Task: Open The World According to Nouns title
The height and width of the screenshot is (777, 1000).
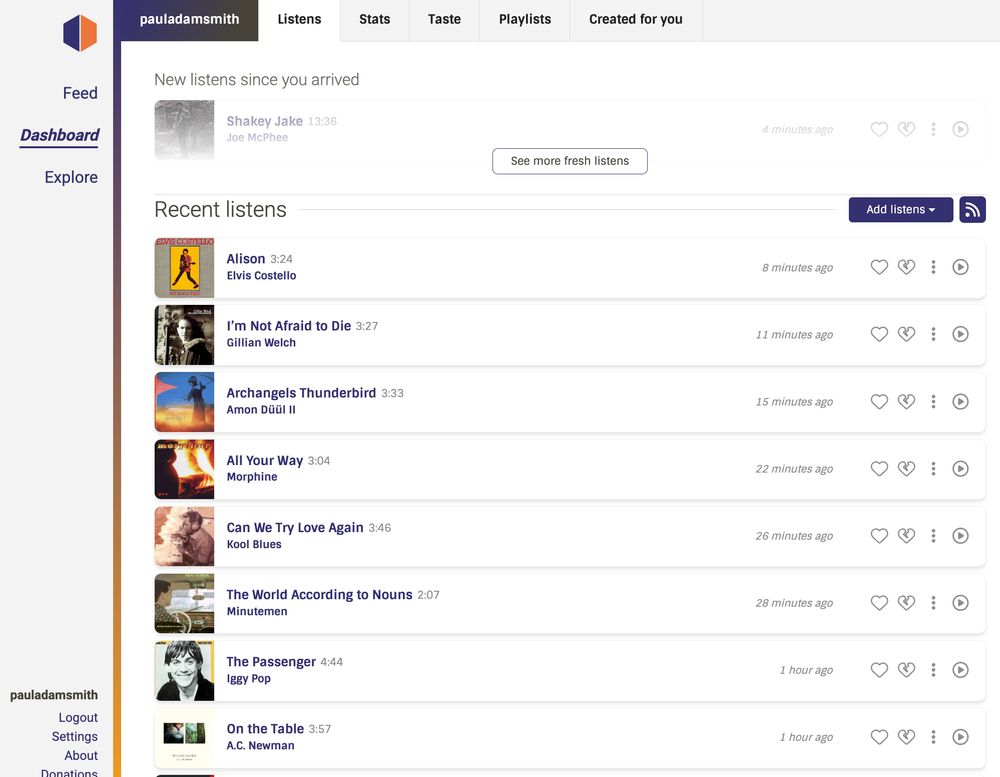Action: click(x=319, y=595)
